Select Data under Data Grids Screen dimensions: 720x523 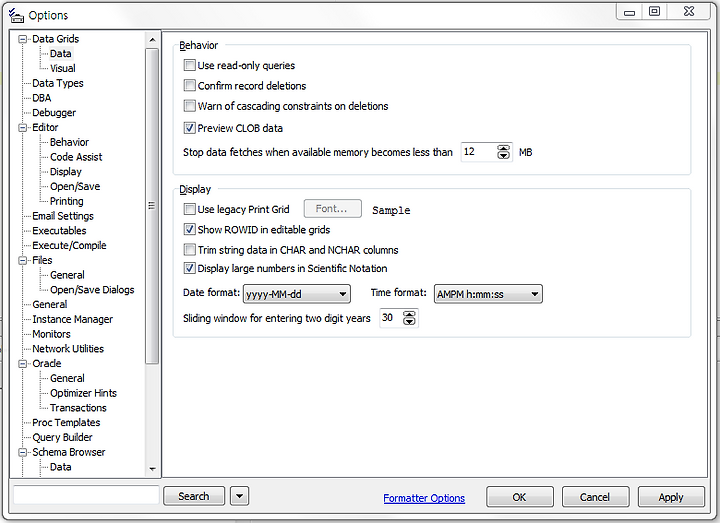coord(61,54)
